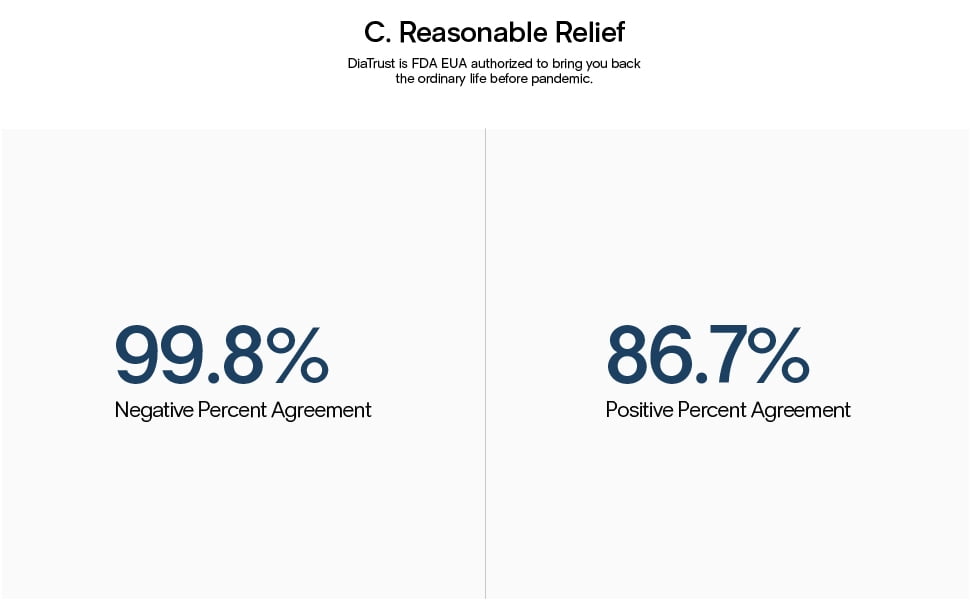Click the "Positive Percent Agreement" label
The width and height of the screenshot is (970, 600).
tap(728, 410)
